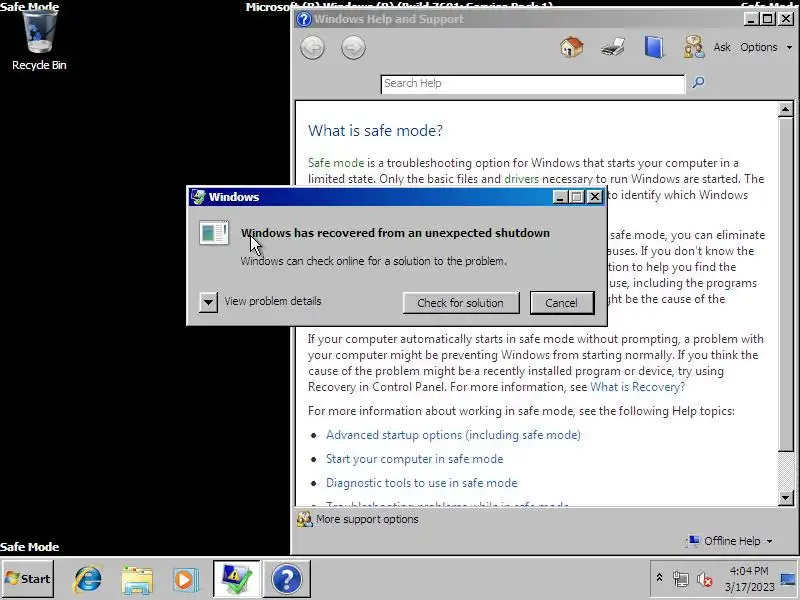This screenshot has height=600, width=800.
Task: Open Start your computer in safe mode topic
Action: click(414, 459)
